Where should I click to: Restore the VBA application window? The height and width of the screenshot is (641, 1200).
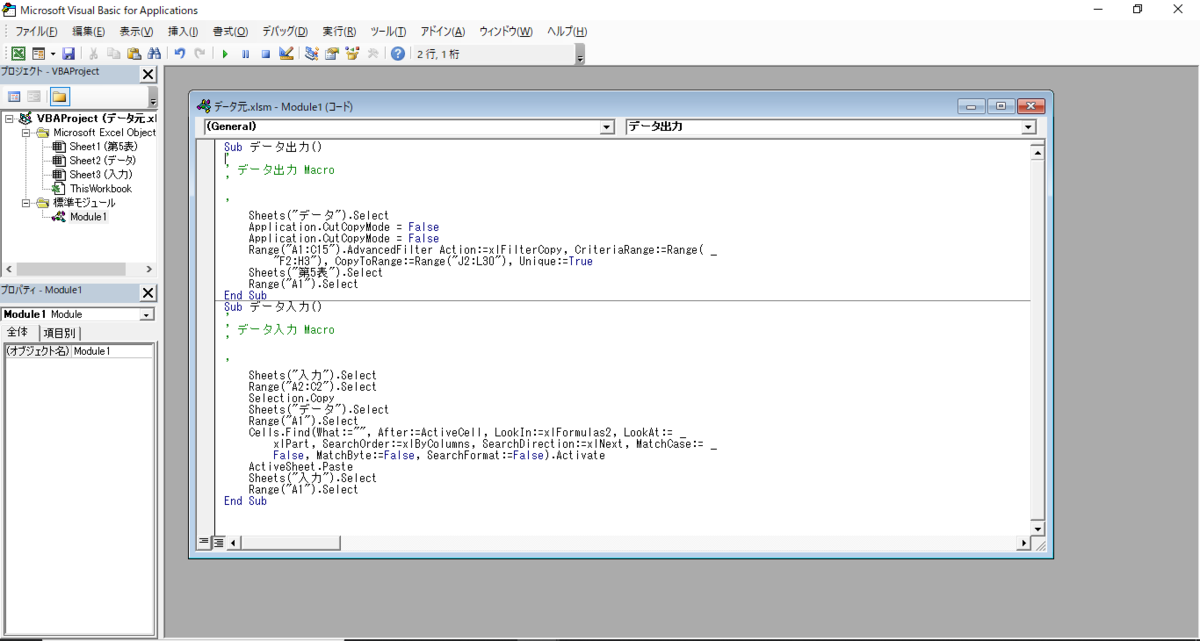[1137, 9]
